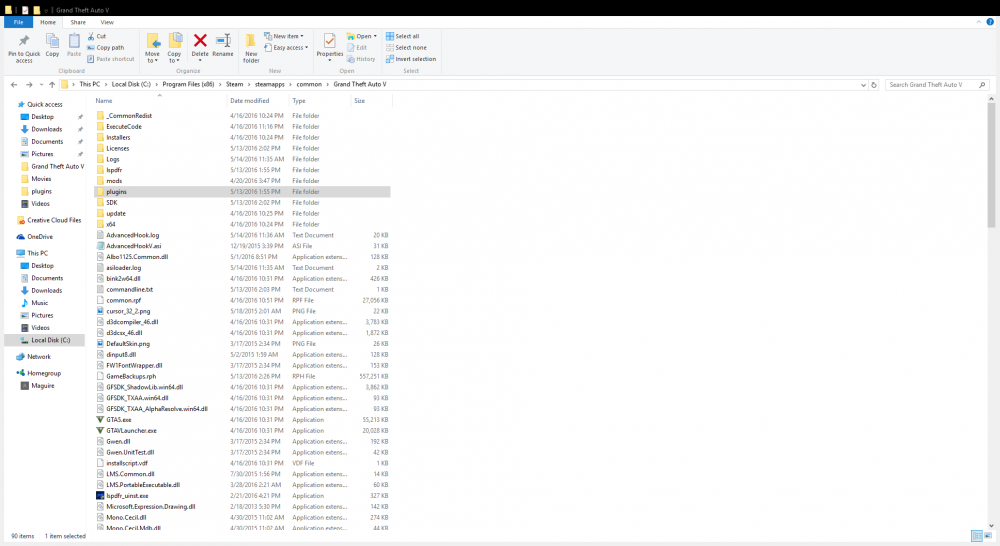This screenshot has width=1000, height=546.
Task: Select Homegroup in navigation pane
Action: click(43, 373)
